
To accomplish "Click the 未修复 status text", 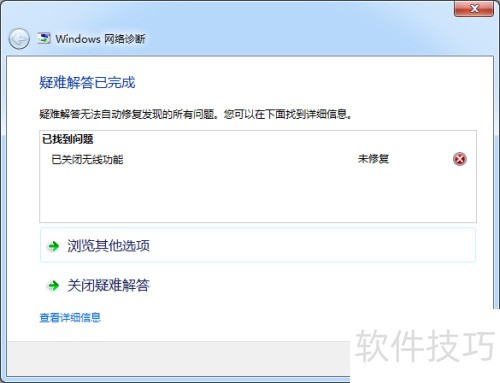I will [373, 159].
